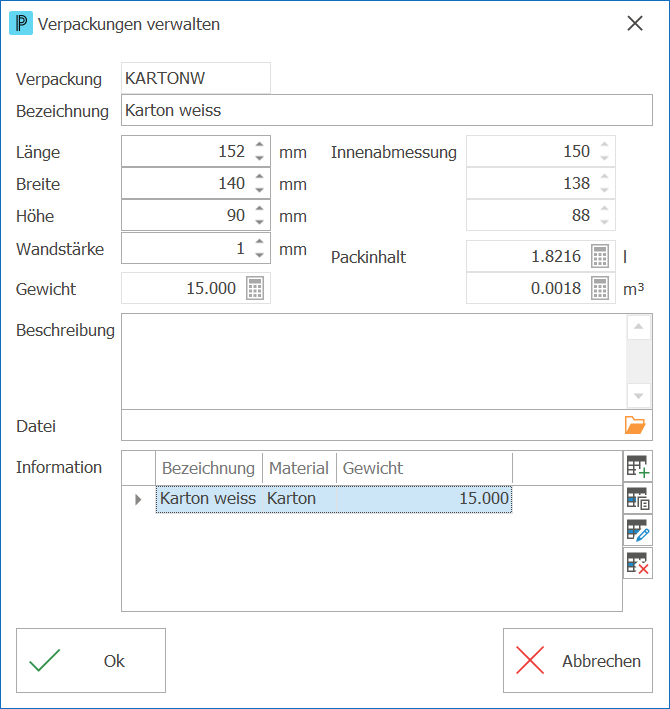
Task: Open file browser folder icon in Datei
Action: tap(635, 425)
